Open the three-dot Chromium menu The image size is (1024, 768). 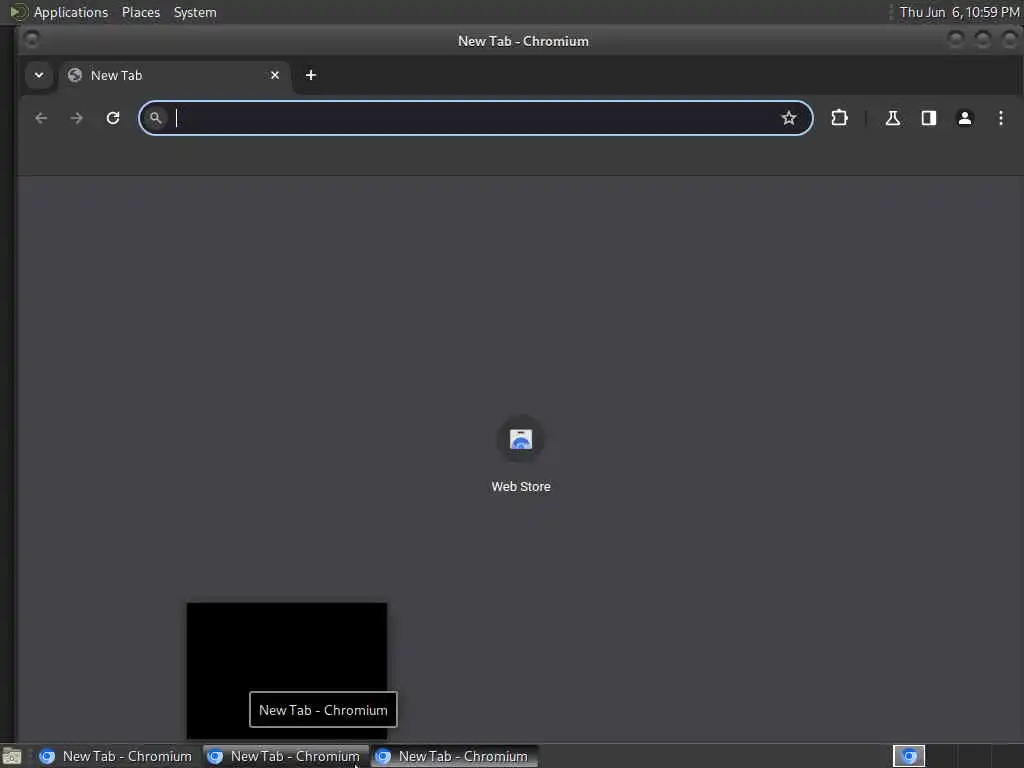pyautogui.click(x=1000, y=118)
